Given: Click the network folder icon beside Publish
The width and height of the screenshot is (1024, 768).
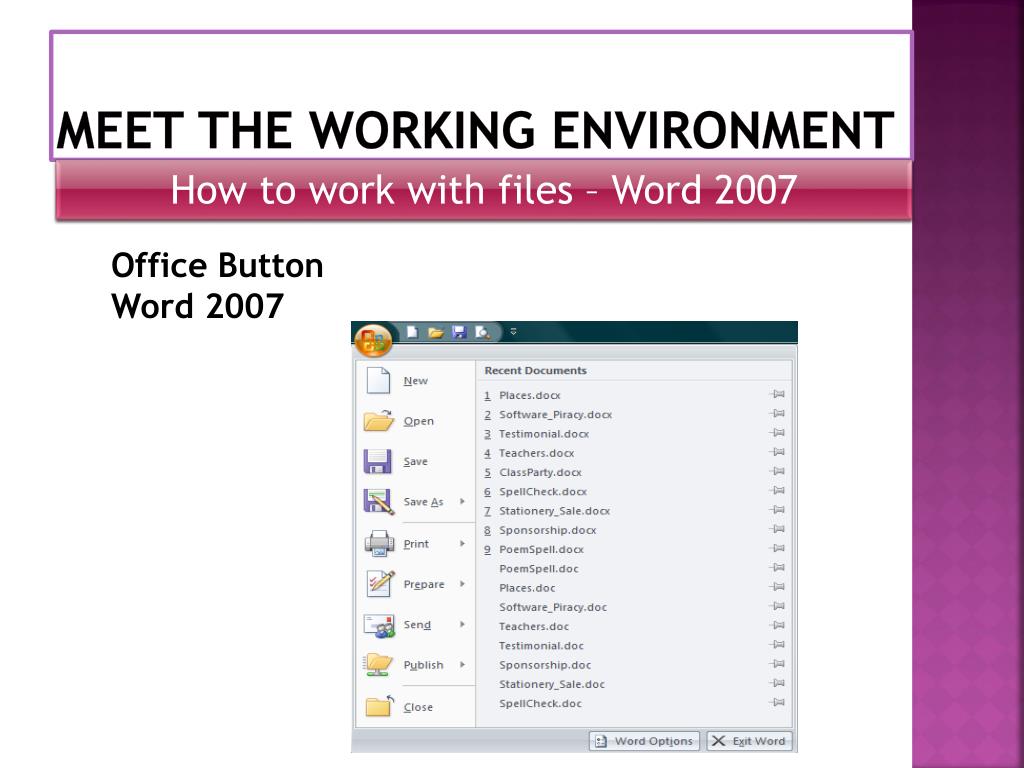Looking at the screenshot, I should point(378,665).
